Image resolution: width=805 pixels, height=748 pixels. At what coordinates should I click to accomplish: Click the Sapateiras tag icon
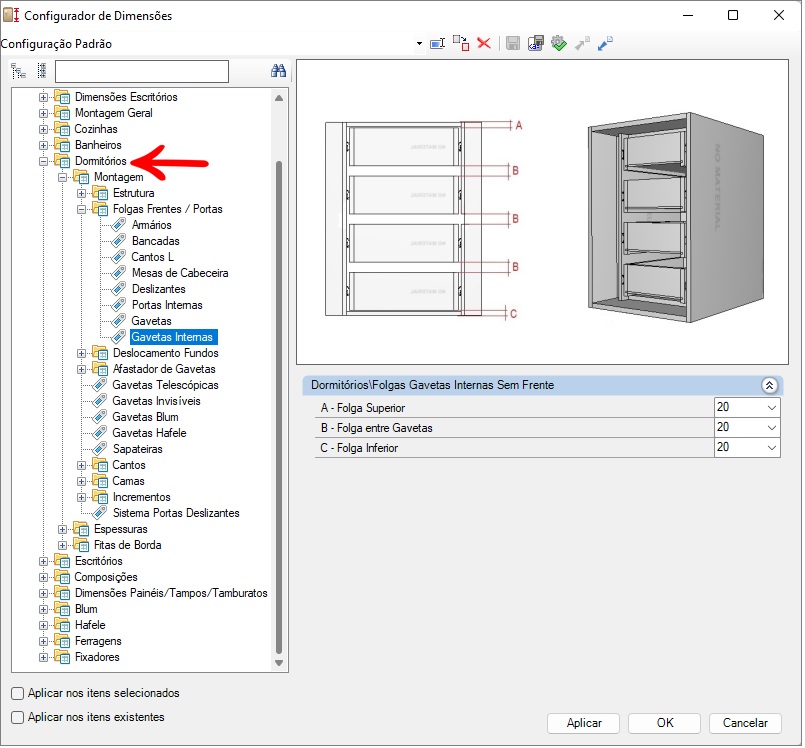pos(100,449)
